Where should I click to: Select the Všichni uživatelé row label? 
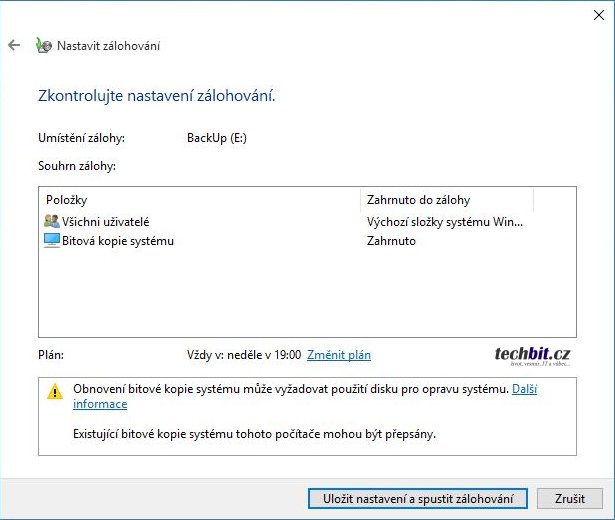[x=105, y=221]
